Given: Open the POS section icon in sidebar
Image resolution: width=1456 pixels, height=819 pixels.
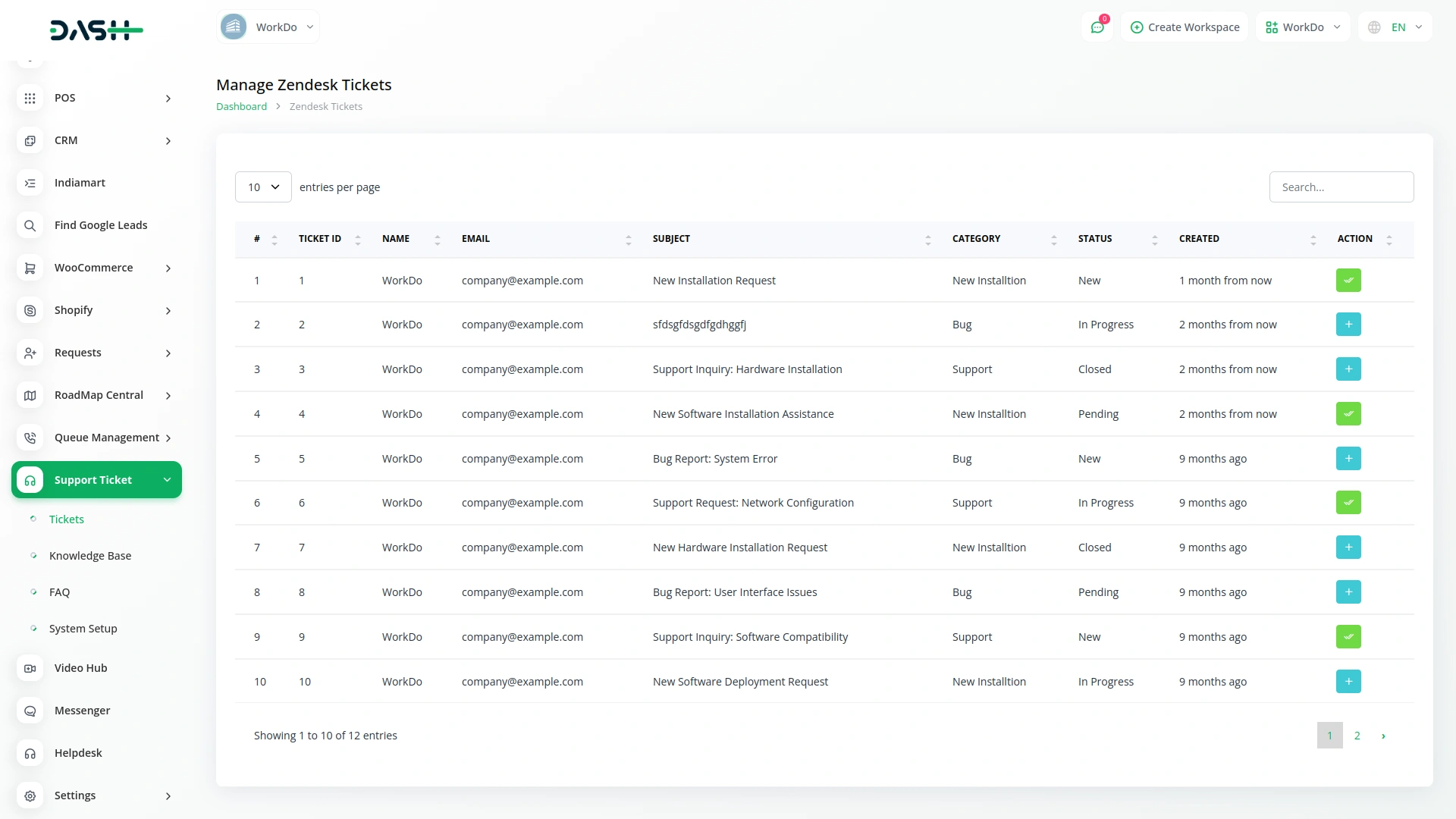Looking at the screenshot, I should (30, 98).
